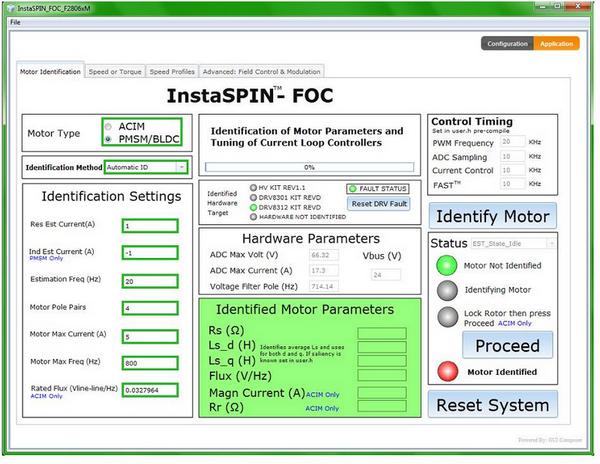
Task: Click the InstaSPIN app icon in title bar
Action: 10,8
